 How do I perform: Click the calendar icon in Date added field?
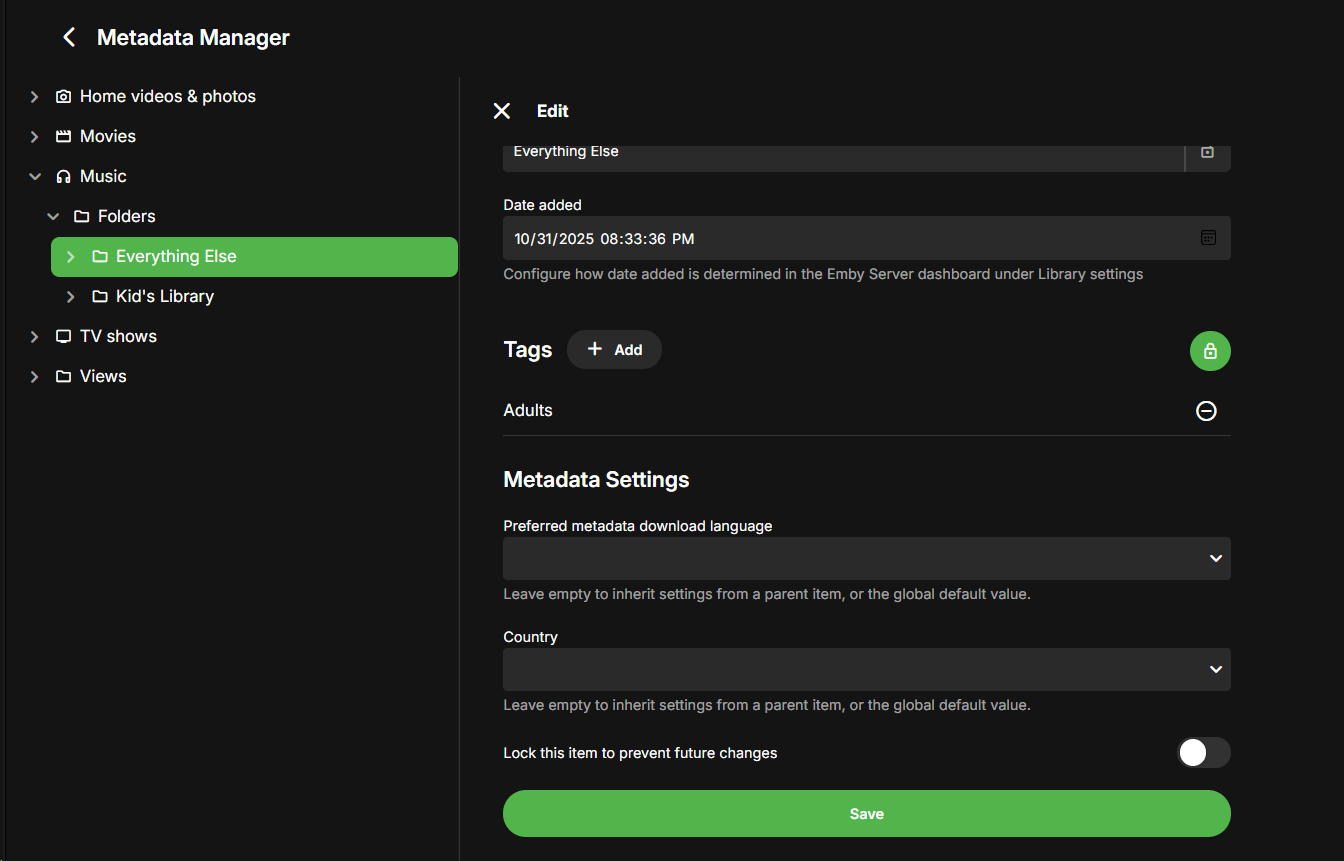pyautogui.click(x=1208, y=238)
